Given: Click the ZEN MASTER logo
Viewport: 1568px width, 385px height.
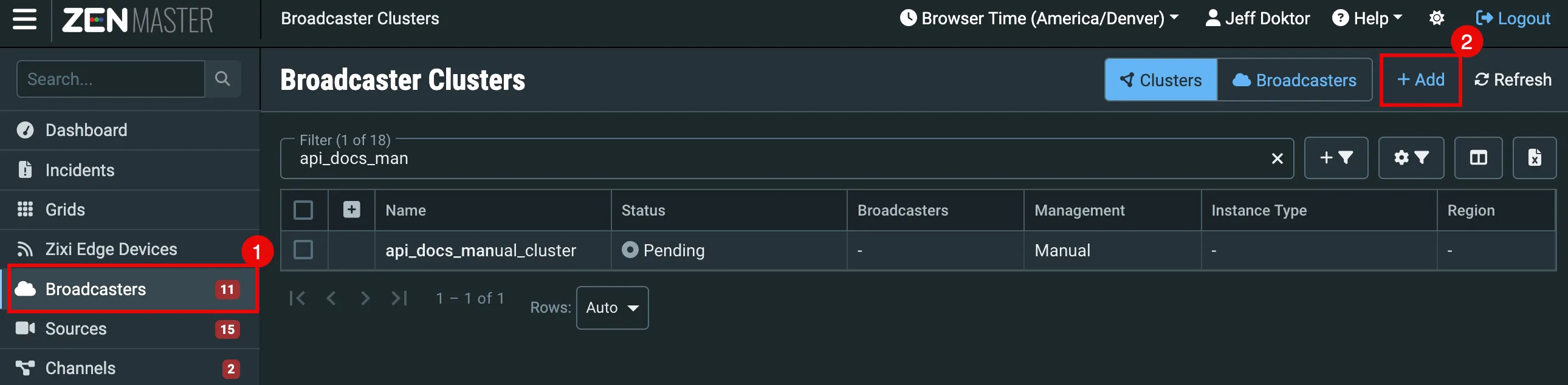Looking at the screenshot, I should click(x=137, y=20).
